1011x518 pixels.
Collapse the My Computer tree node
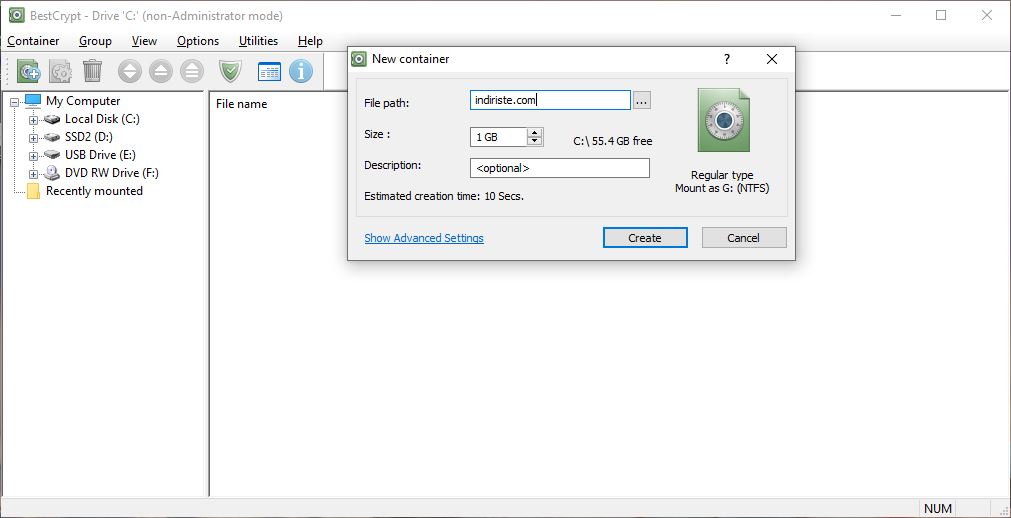pos(14,102)
